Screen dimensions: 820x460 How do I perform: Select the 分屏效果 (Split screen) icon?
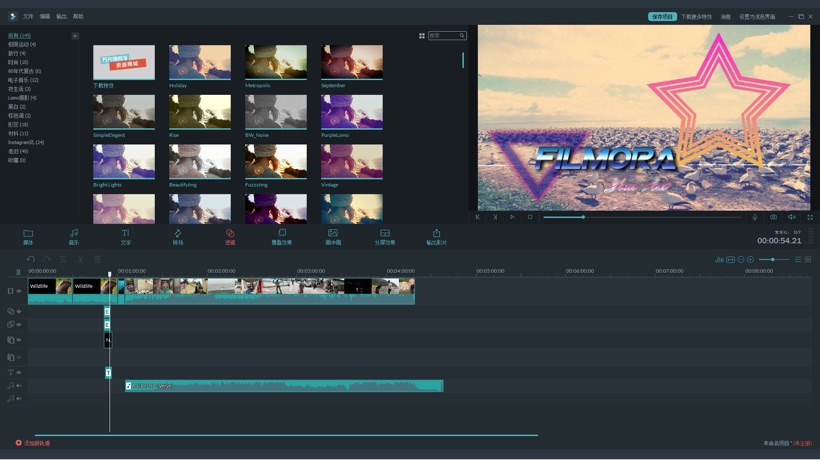point(385,234)
